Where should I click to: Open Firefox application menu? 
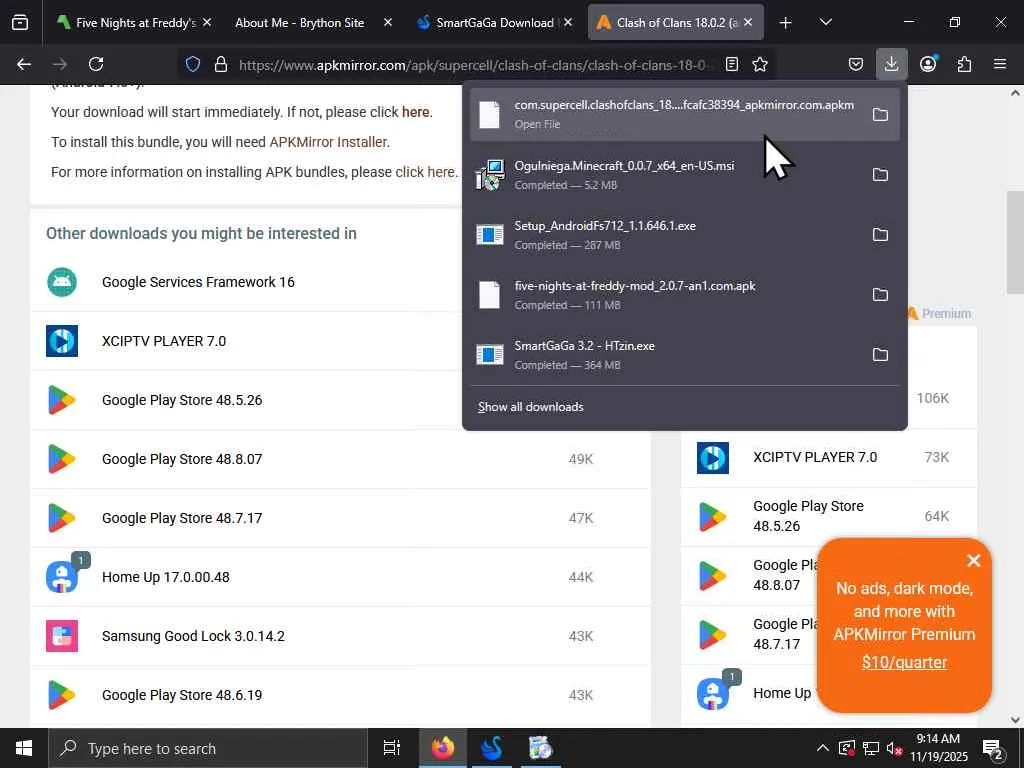coord(1000,64)
